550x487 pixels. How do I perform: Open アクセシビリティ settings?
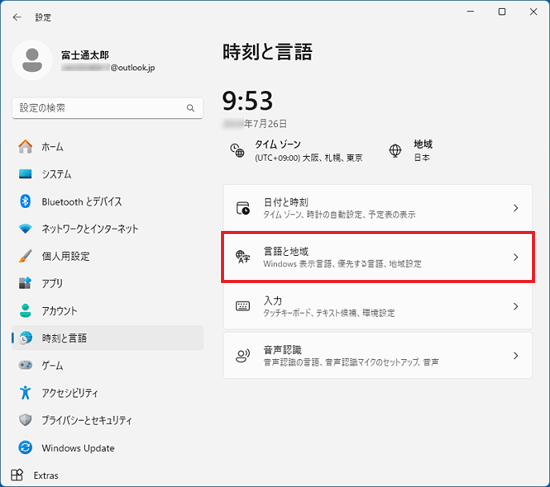point(108,393)
